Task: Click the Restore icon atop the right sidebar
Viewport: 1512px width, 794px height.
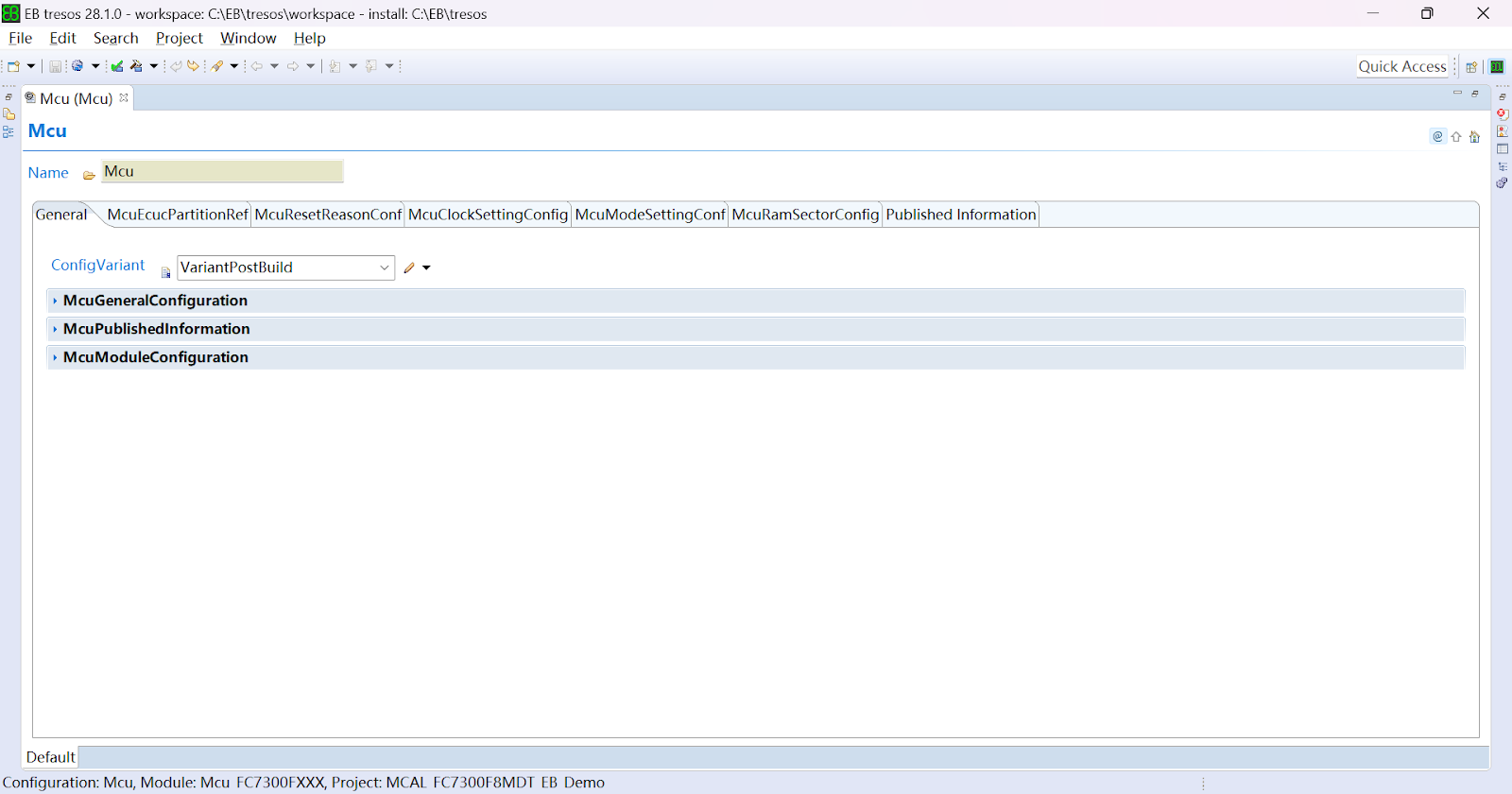Action: click(1503, 97)
